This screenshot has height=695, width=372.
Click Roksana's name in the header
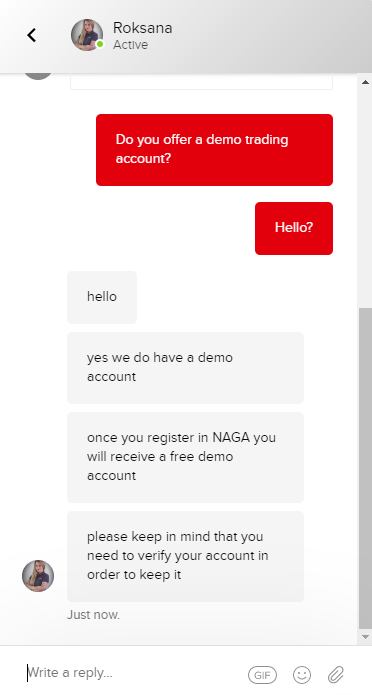pyautogui.click(x=142, y=28)
